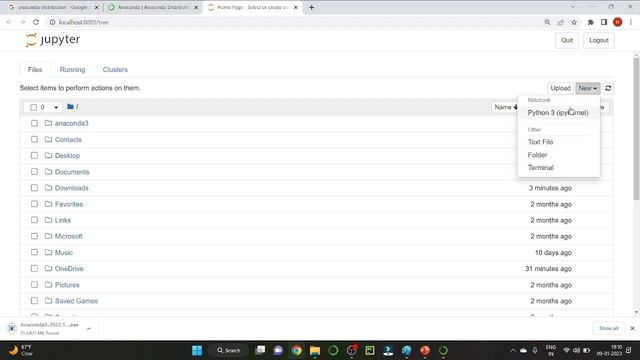Tick the Saved Games folder checkbox
Viewport: 640px width, 360px height.
(34, 300)
